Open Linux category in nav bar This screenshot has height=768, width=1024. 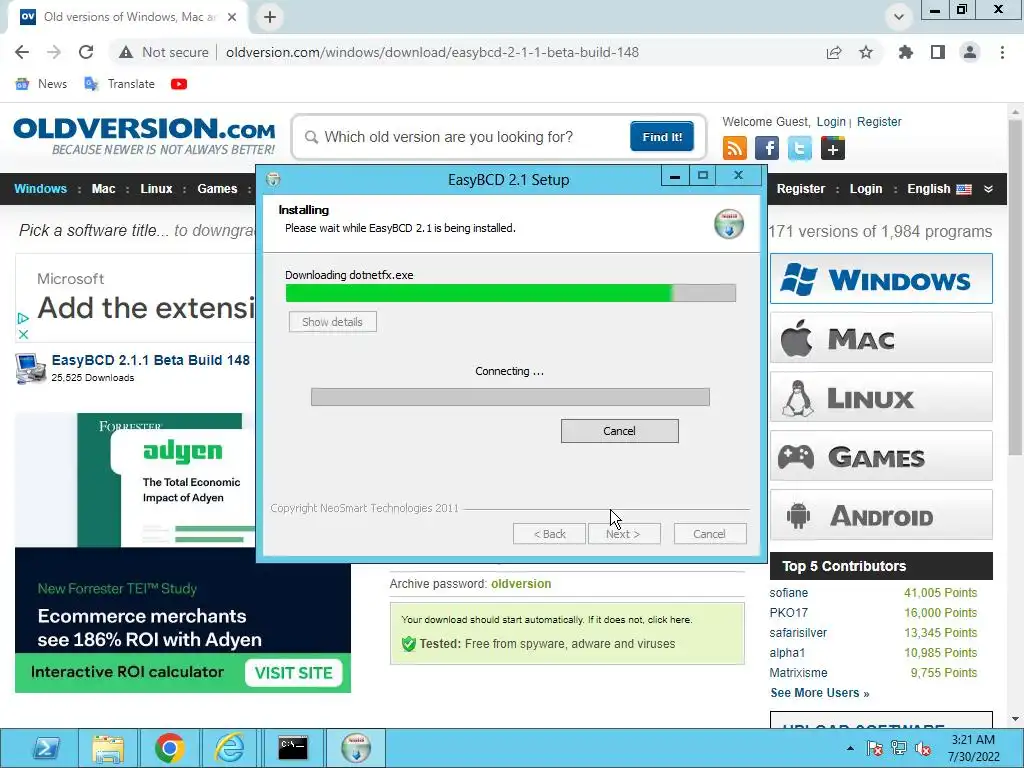click(x=156, y=189)
